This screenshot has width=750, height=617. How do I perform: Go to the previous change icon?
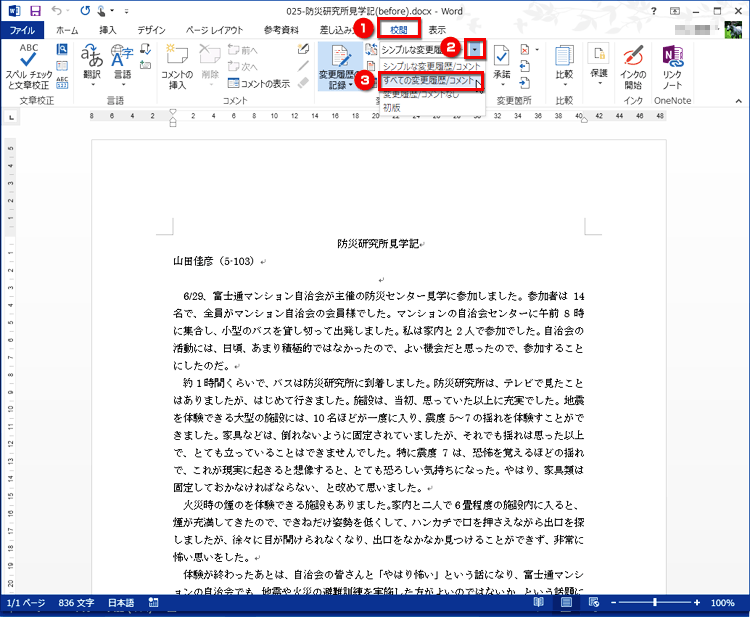525,66
